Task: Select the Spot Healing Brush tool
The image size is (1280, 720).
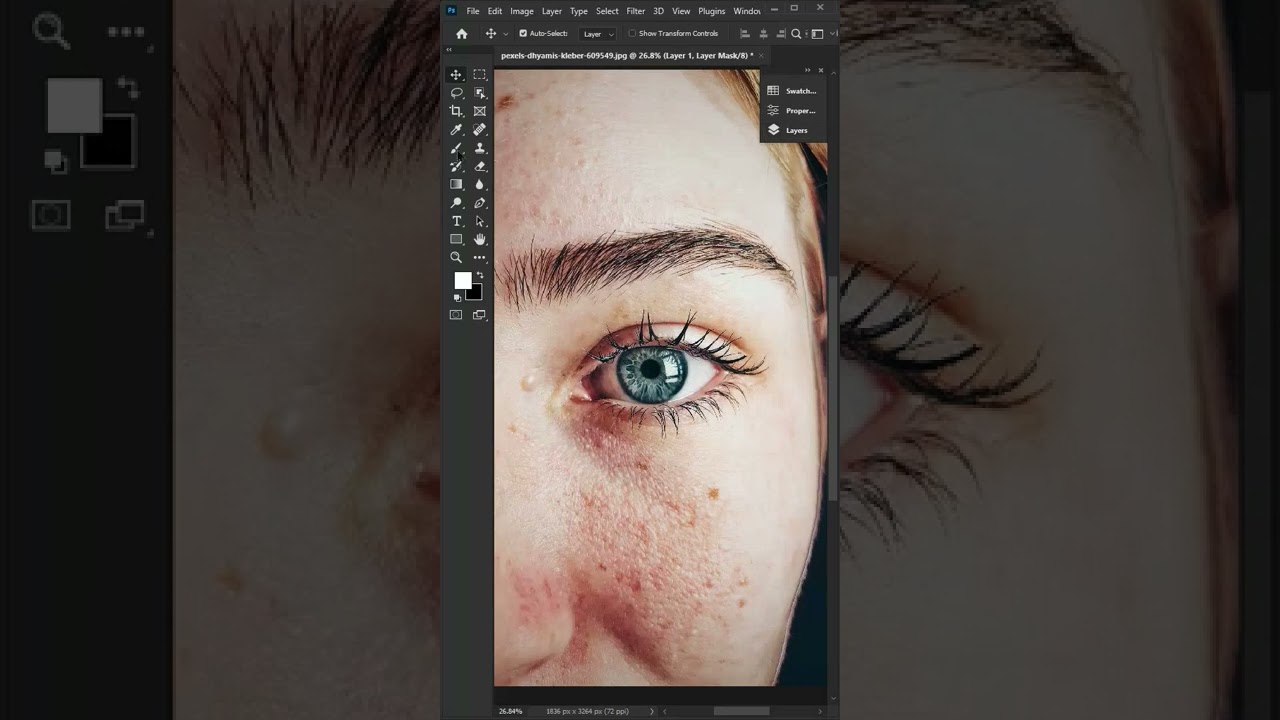Action: 480,130
